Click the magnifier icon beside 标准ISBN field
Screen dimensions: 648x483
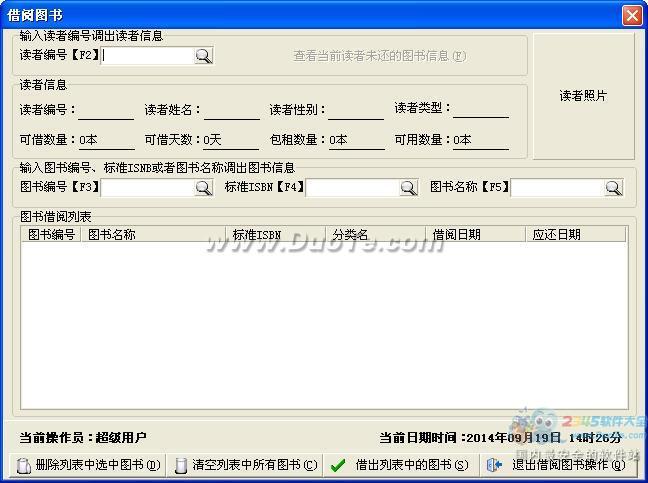tap(408, 187)
